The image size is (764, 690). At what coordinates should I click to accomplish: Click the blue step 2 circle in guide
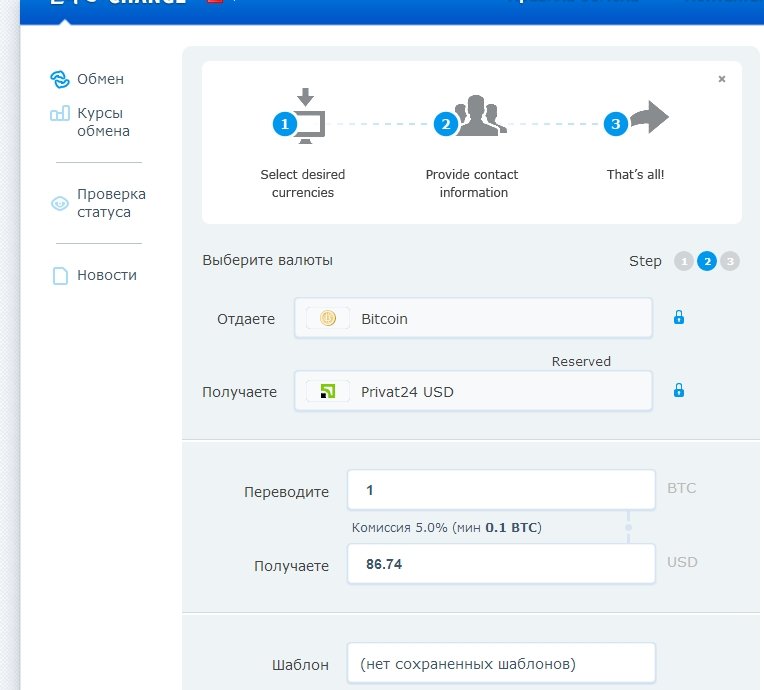pyautogui.click(x=446, y=124)
